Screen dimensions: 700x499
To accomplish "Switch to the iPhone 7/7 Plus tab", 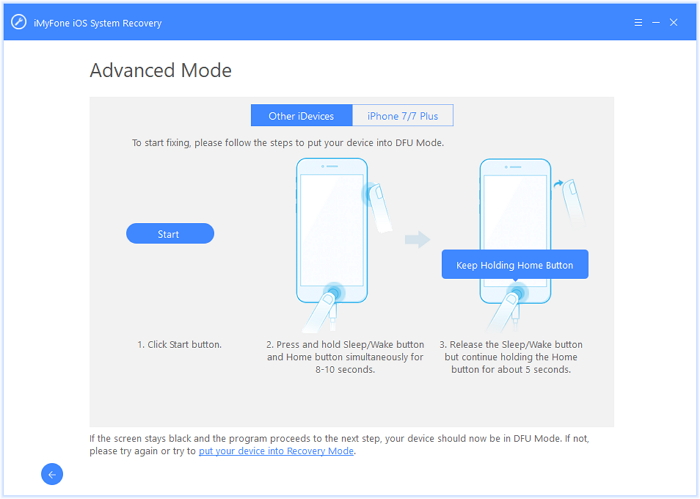I will (403, 116).
